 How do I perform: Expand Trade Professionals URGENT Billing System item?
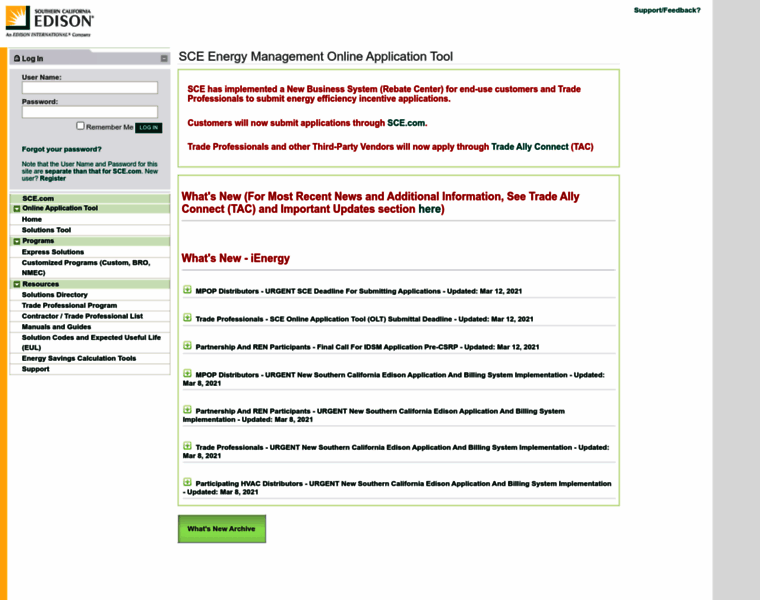(187, 446)
